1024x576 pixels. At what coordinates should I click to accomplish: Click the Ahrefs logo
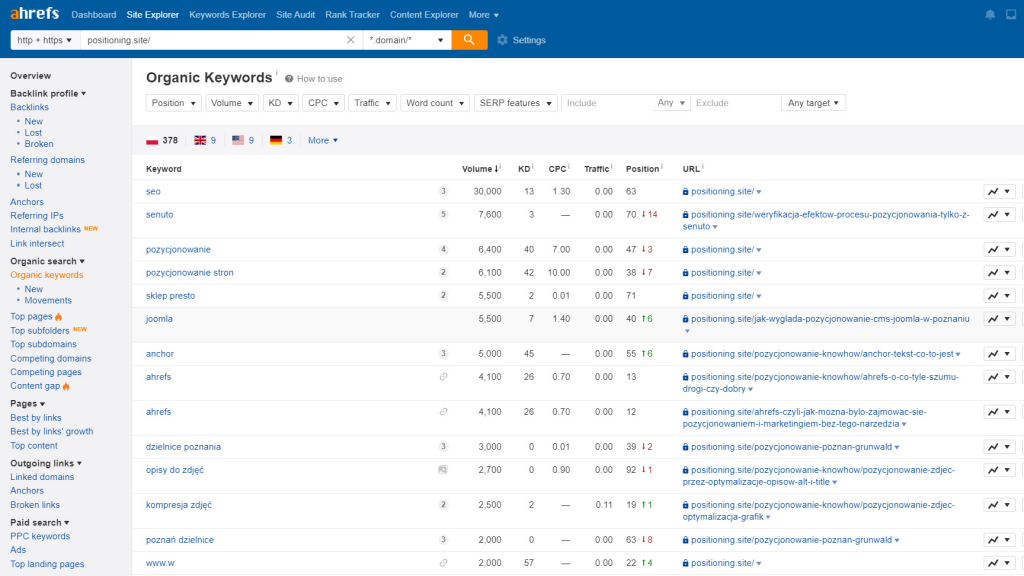coord(34,14)
